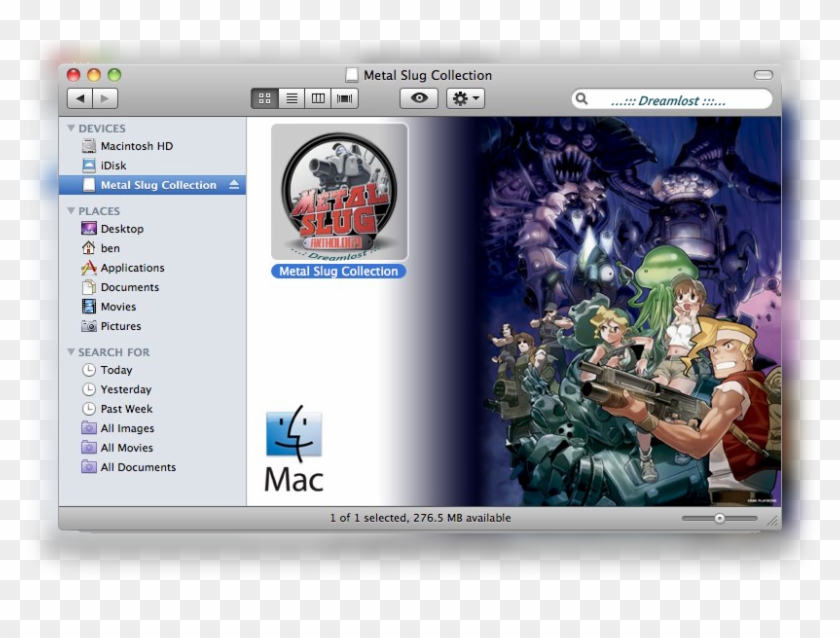Click the Pictures camera icon in sidebar
This screenshot has width=840, height=638.
point(88,326)
